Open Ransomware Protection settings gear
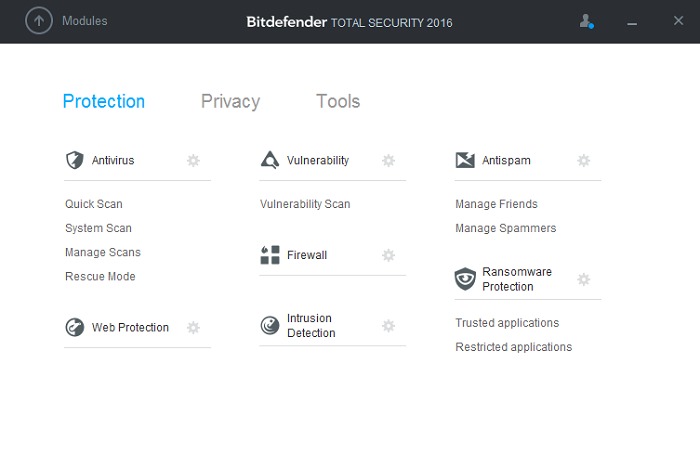Screen dimensions: 700x467 (x=583, y=279)
